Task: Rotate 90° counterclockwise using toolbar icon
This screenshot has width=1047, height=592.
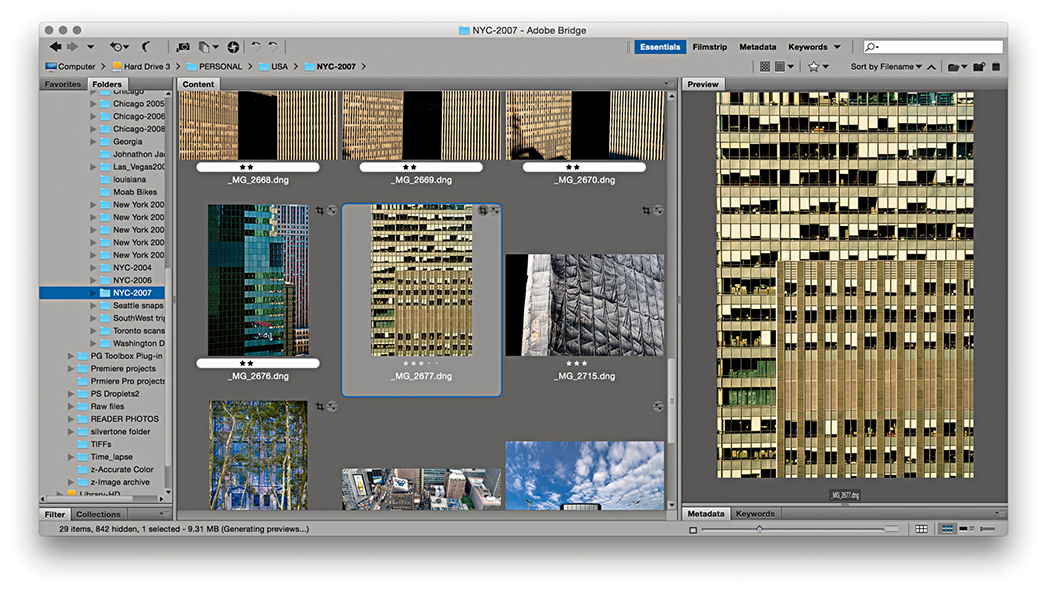Action: [256, 47]
